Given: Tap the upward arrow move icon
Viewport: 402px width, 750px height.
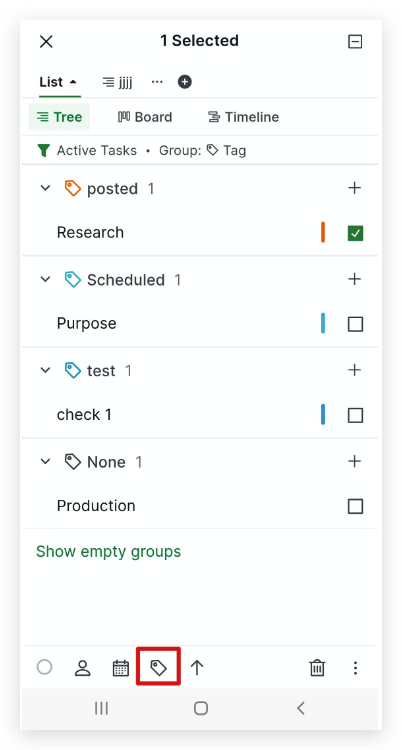Looking at the screenshot, I should (x=197, y=667).
